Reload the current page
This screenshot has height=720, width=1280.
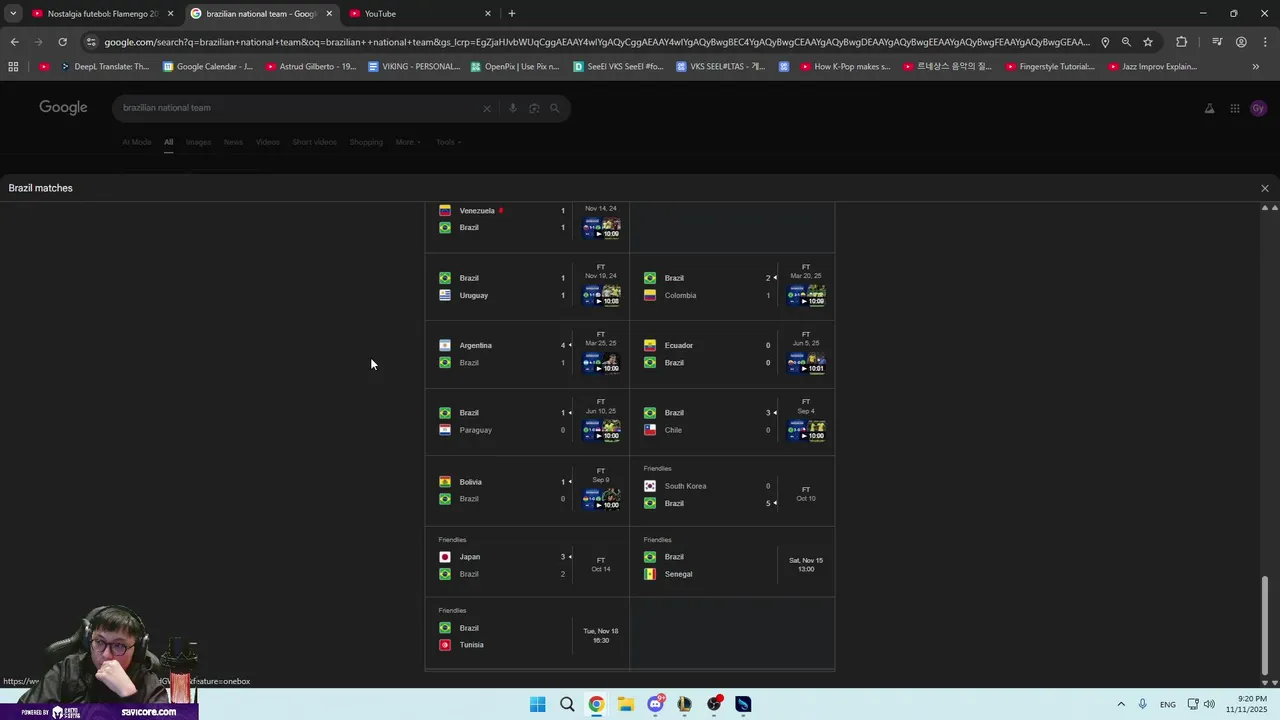point(62,42)
